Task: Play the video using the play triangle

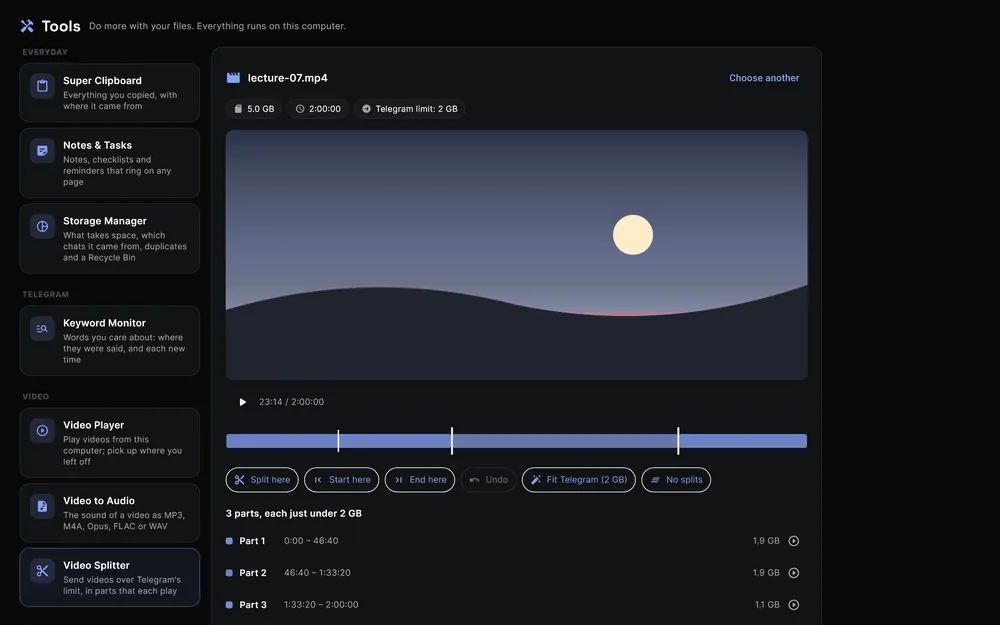Action: (x=242, y=402)
